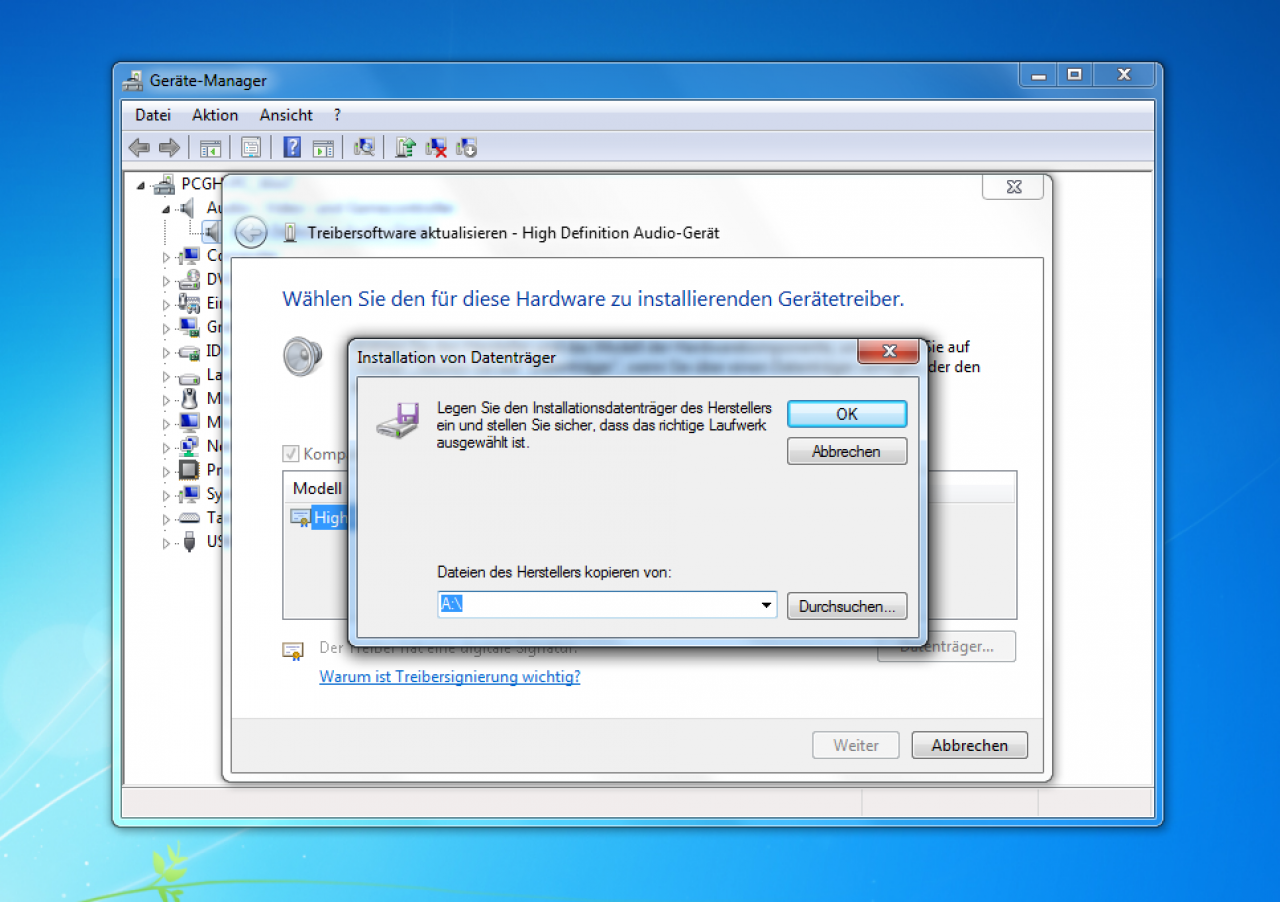Click the Weiter button in wizard
1280x902 pixels.
point(856,745)
